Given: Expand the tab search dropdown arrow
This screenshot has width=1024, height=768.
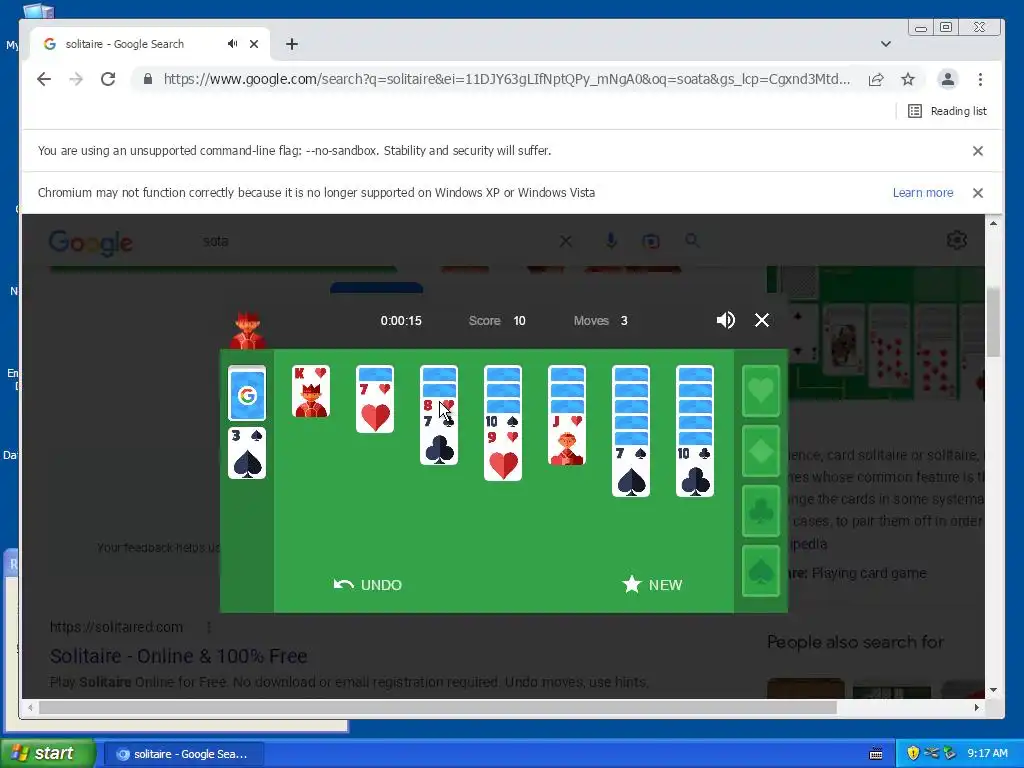Looking at the screenshot, I should pos(886,44).
